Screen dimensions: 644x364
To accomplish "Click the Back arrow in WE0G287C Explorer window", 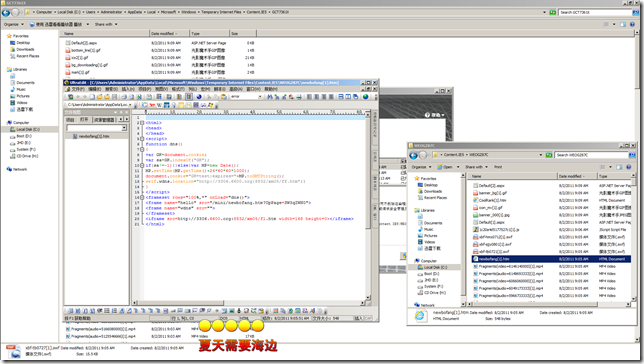I will coord(414,155).
